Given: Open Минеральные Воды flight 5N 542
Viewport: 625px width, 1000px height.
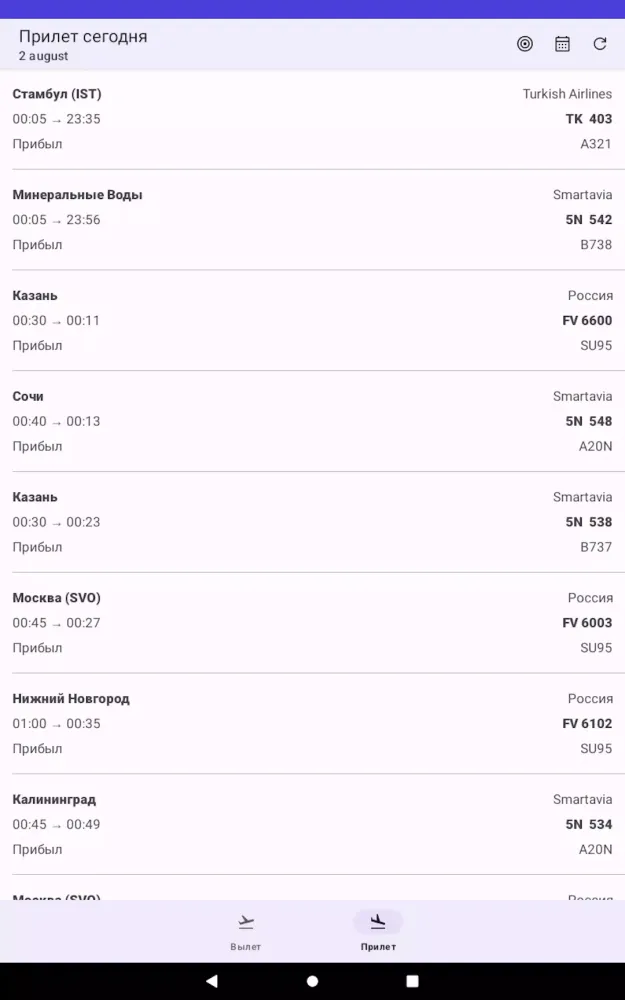Looking at the screenshot, I should click(x=312, y=220).
